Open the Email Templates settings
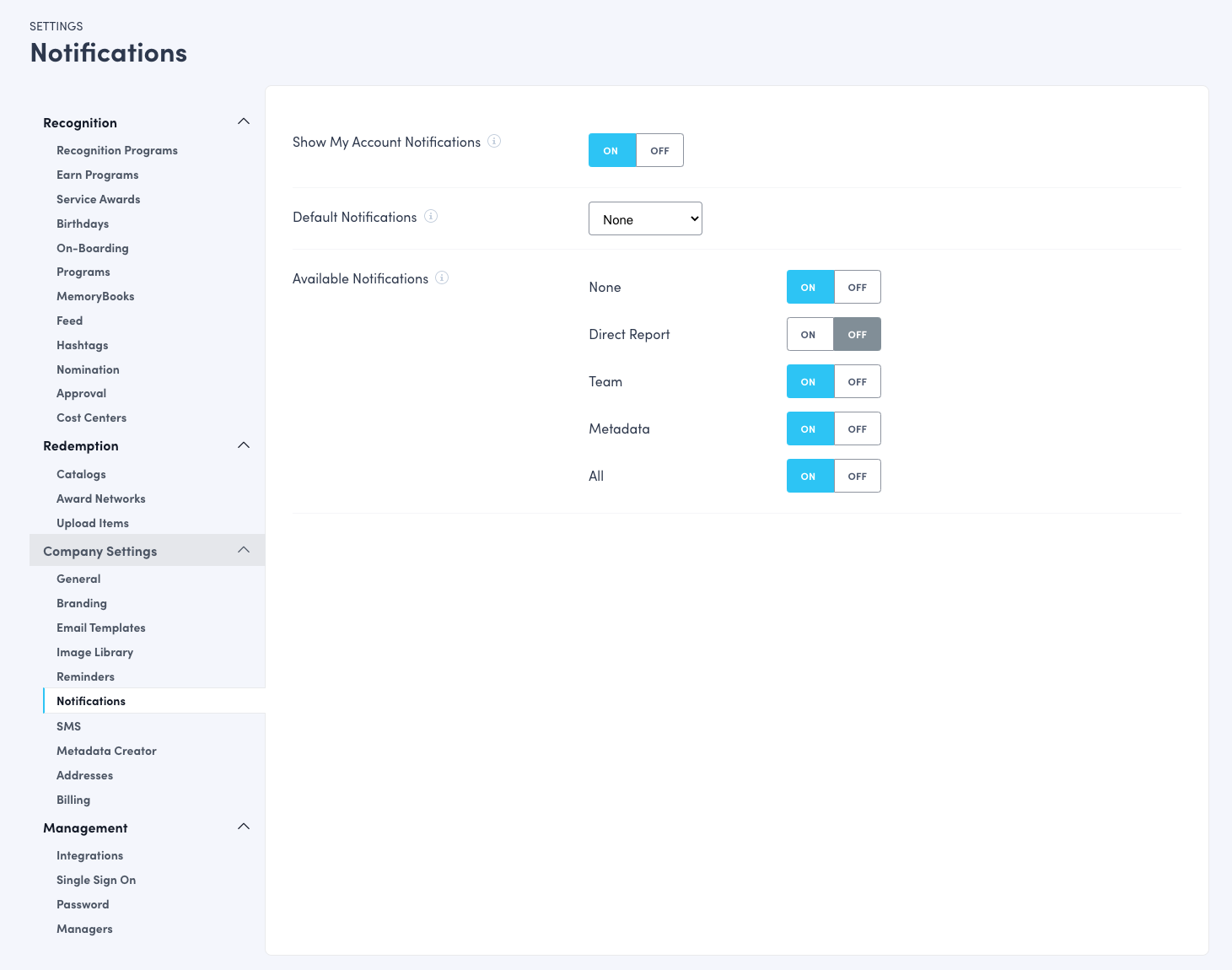The width and height of the screenshot is (1232, 970). [x=100, y=627]
